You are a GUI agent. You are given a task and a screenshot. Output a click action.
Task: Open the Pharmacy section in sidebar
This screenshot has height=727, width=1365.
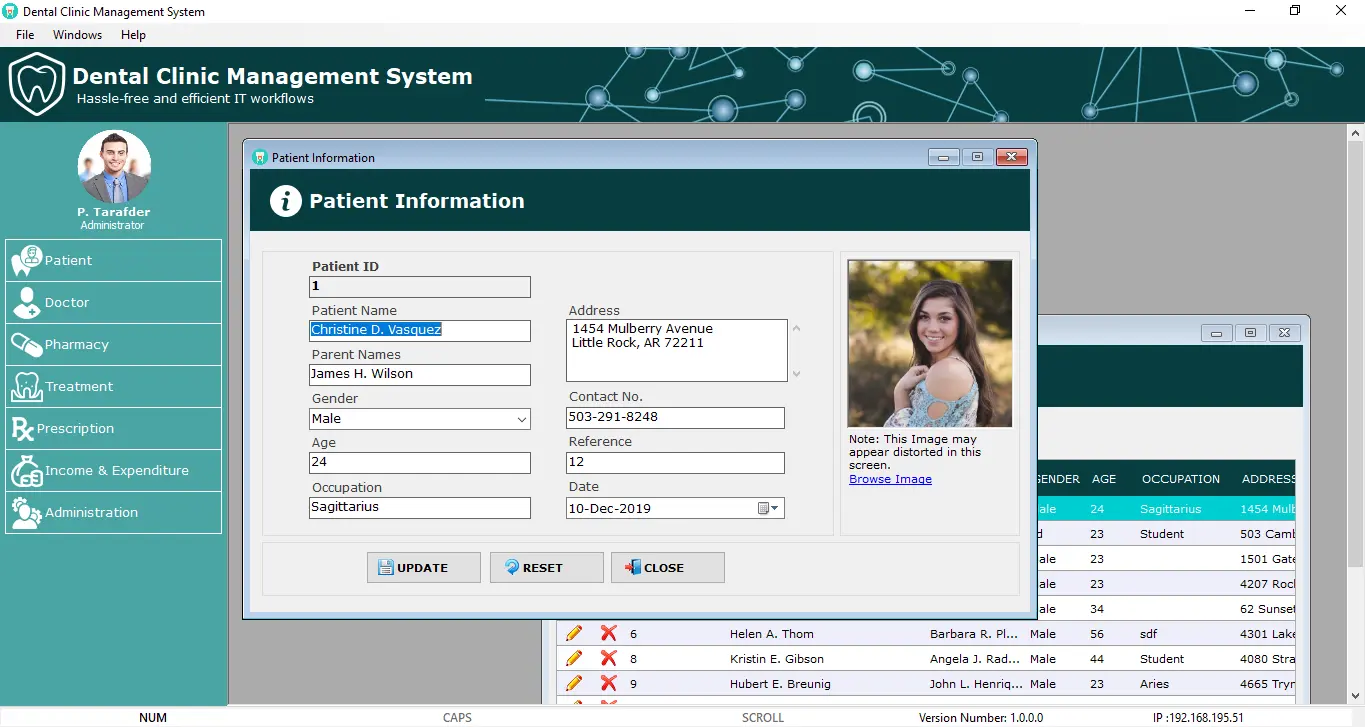113,344
